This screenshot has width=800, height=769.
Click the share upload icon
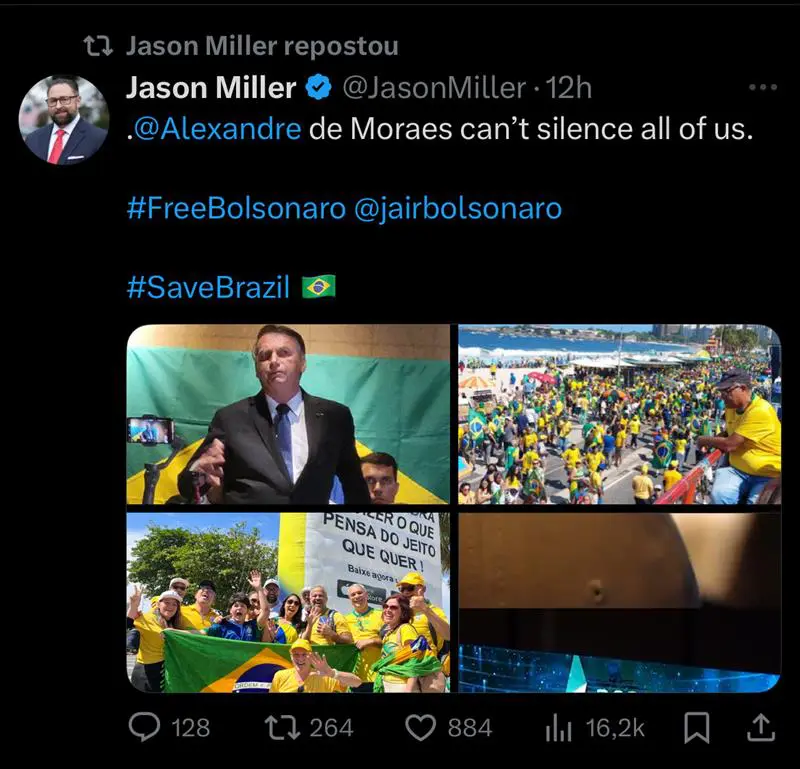pyautogui.click(x=760, y=728)
